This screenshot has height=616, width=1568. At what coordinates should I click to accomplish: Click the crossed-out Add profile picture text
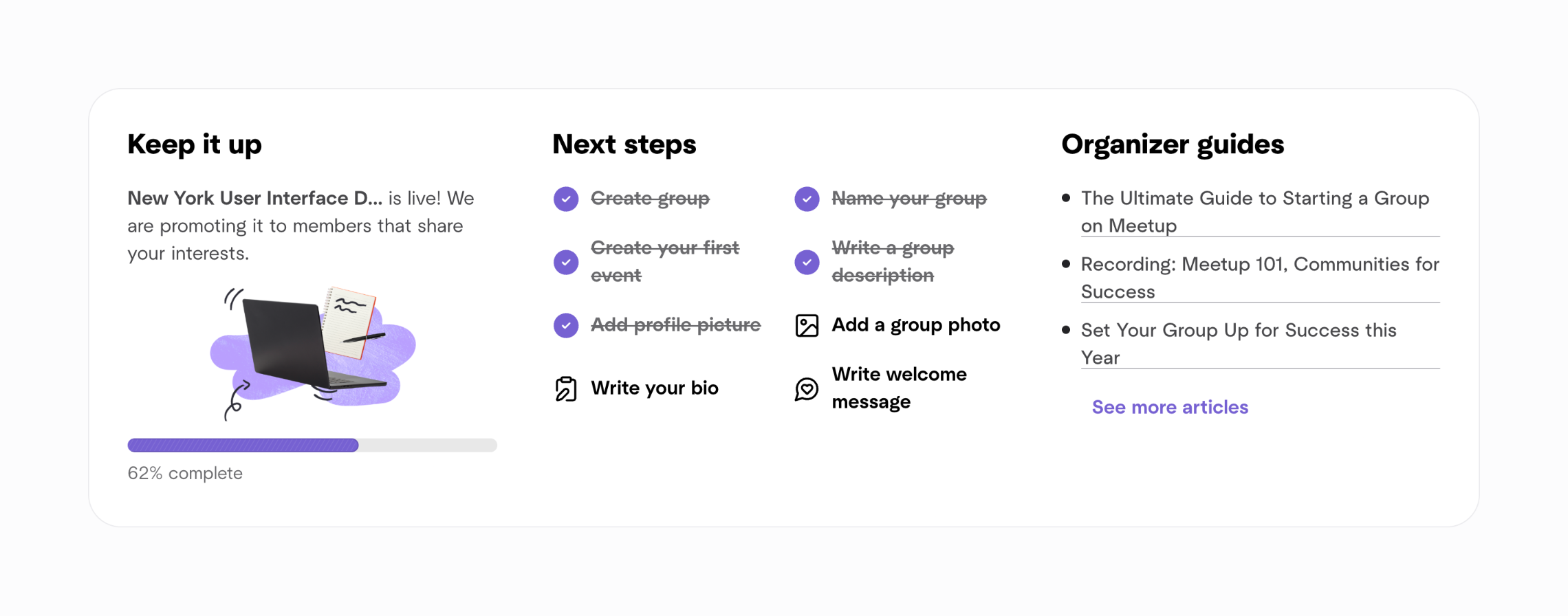pyautogui.click(x=675, y=325)
